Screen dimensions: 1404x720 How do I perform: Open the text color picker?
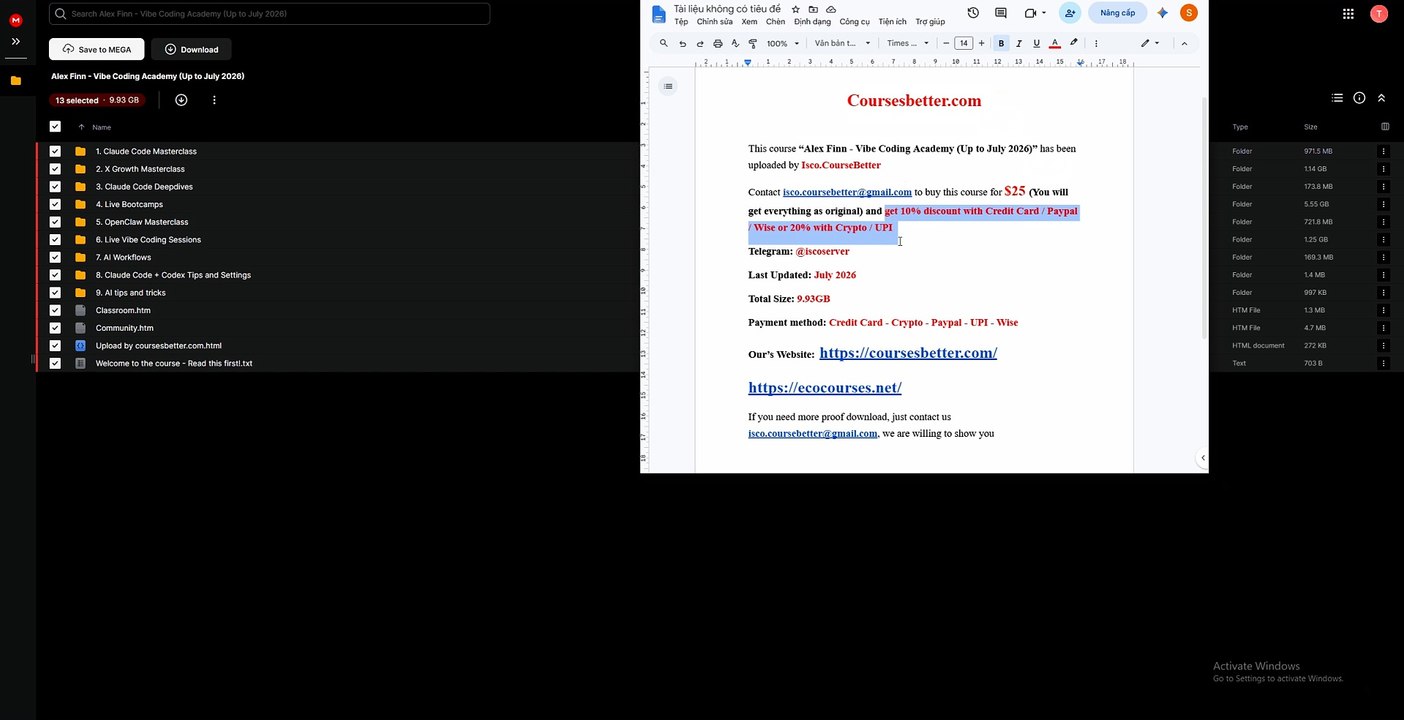click(x=1055, y=43)
